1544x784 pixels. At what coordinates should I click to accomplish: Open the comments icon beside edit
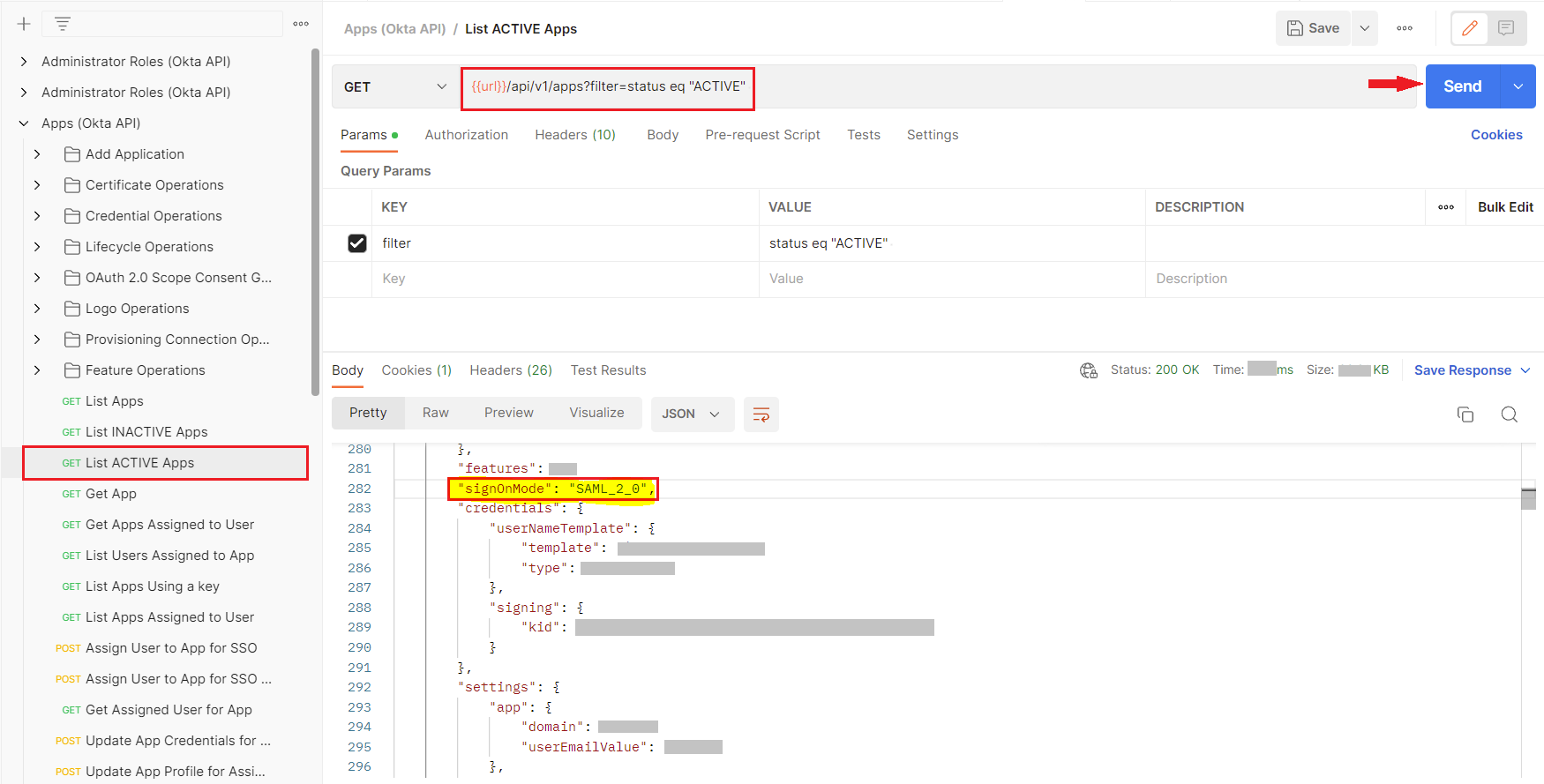coord(1506,28)
